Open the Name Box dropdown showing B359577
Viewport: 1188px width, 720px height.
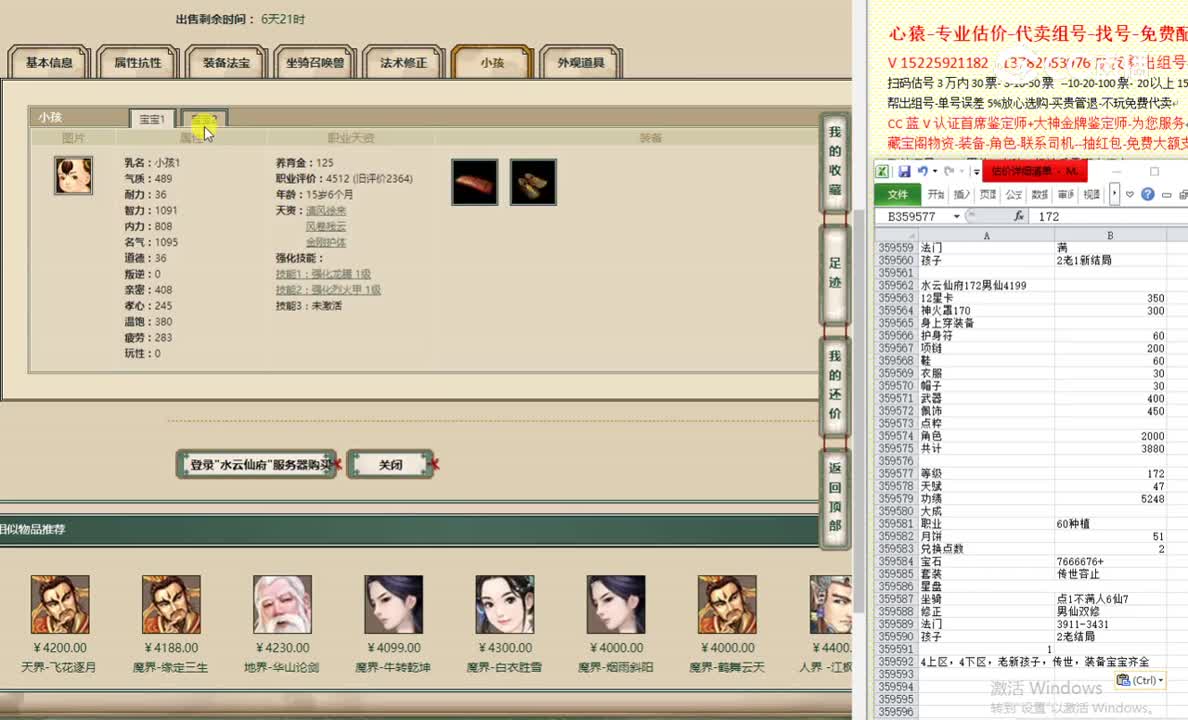click(955, 214)
